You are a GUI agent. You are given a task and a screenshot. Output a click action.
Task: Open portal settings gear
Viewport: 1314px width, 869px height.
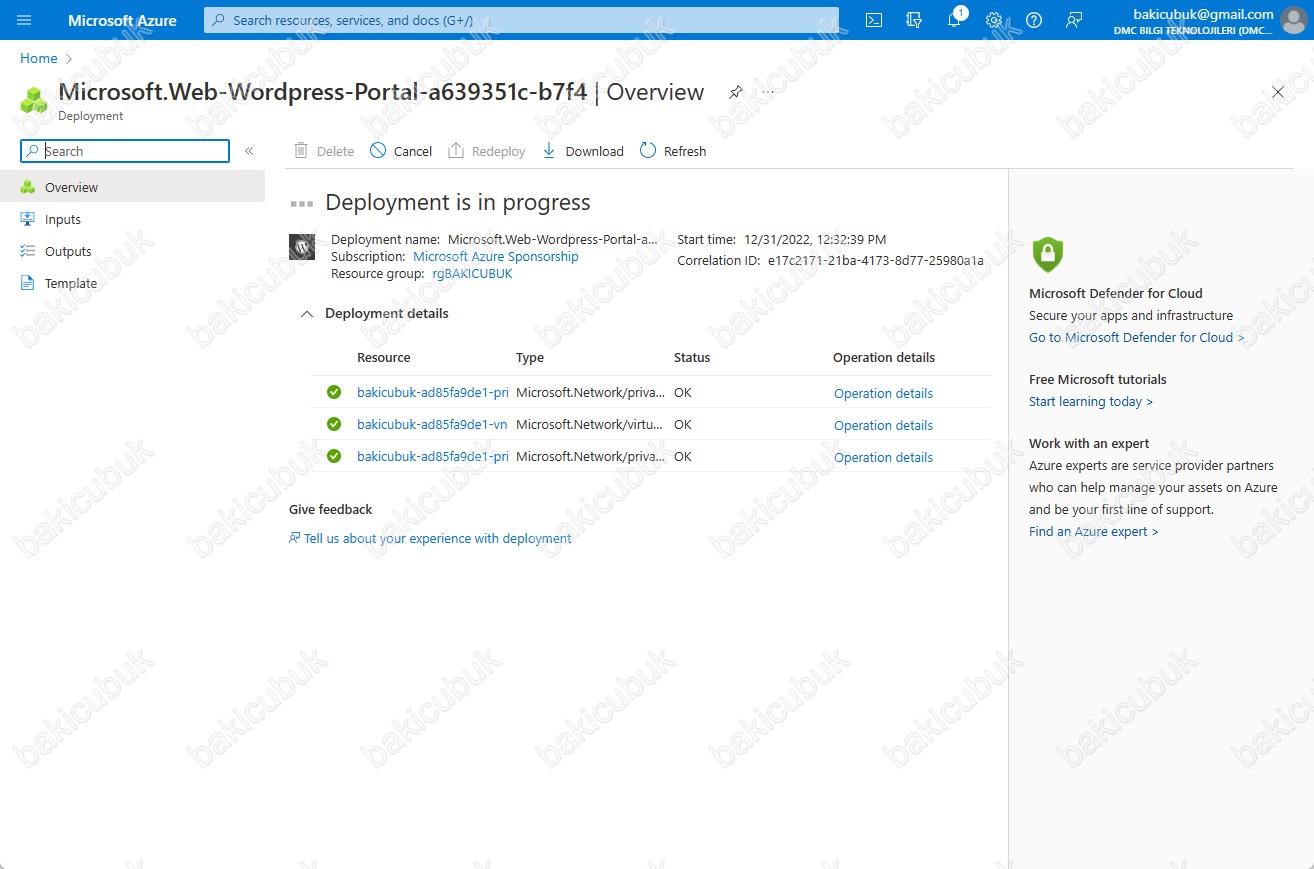pos(994,20)
